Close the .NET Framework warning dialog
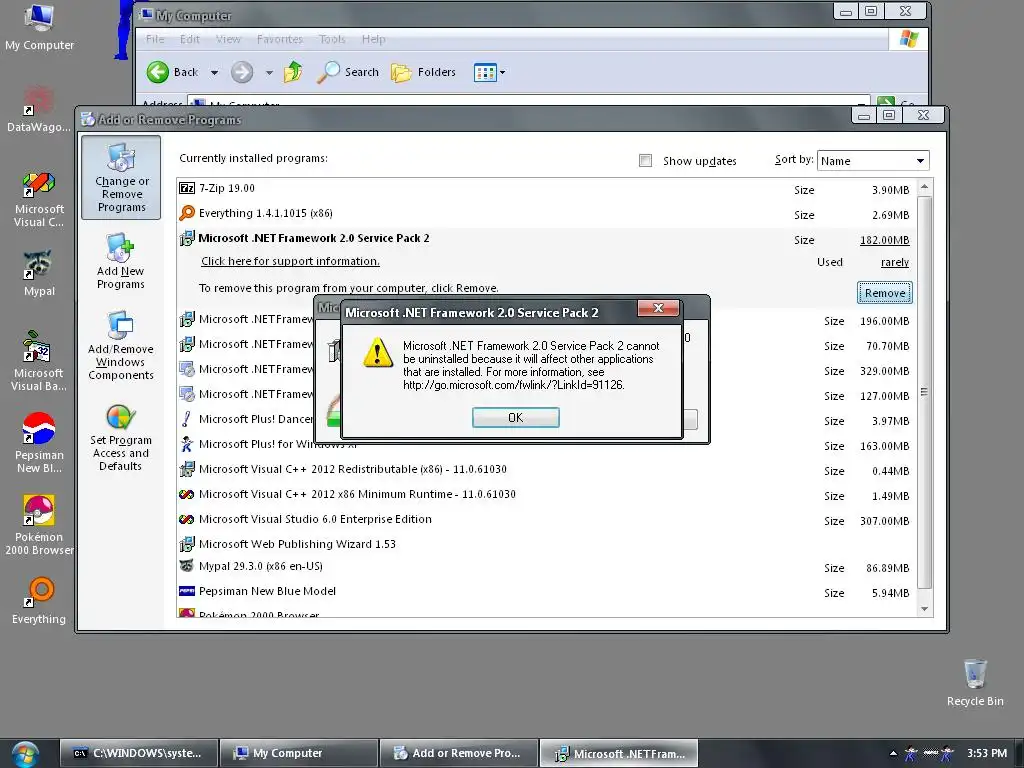Viewport: 1024px width, 768px height. 658,308
